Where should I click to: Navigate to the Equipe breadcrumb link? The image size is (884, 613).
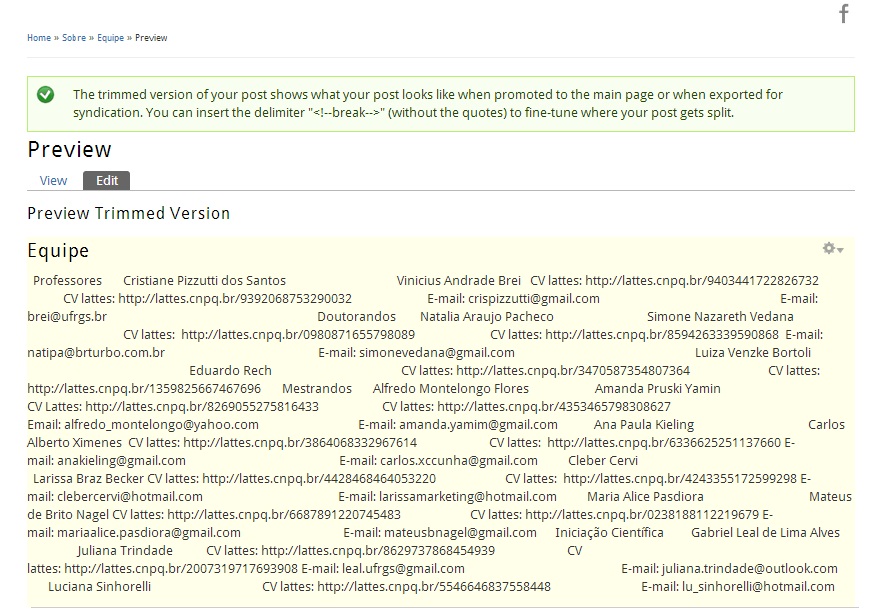[x=110, y=38]
